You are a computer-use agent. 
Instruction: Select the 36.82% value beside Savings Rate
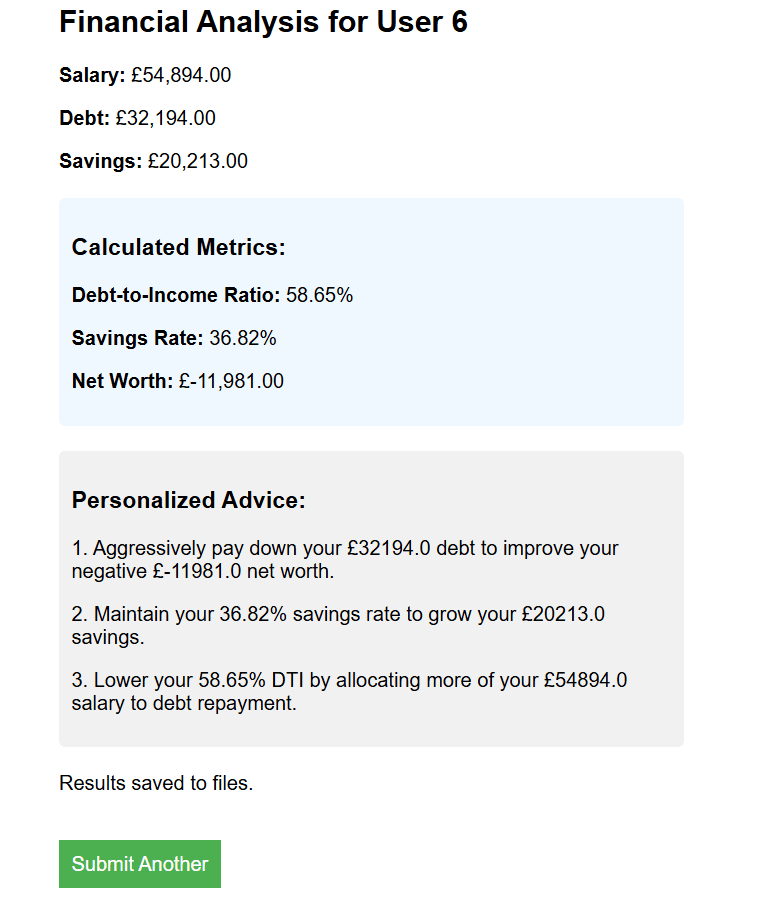pyautogui.click(x=242, y=338)
